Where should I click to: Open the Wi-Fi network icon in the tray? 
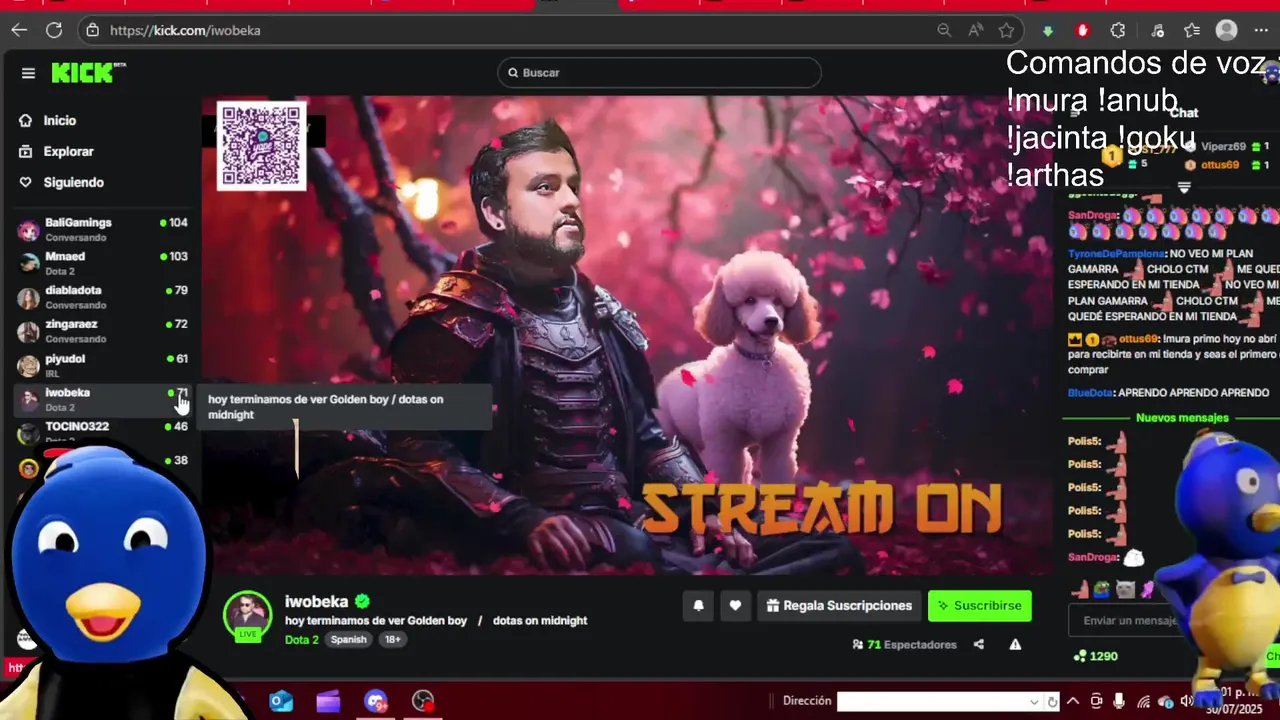point(1143,701)
